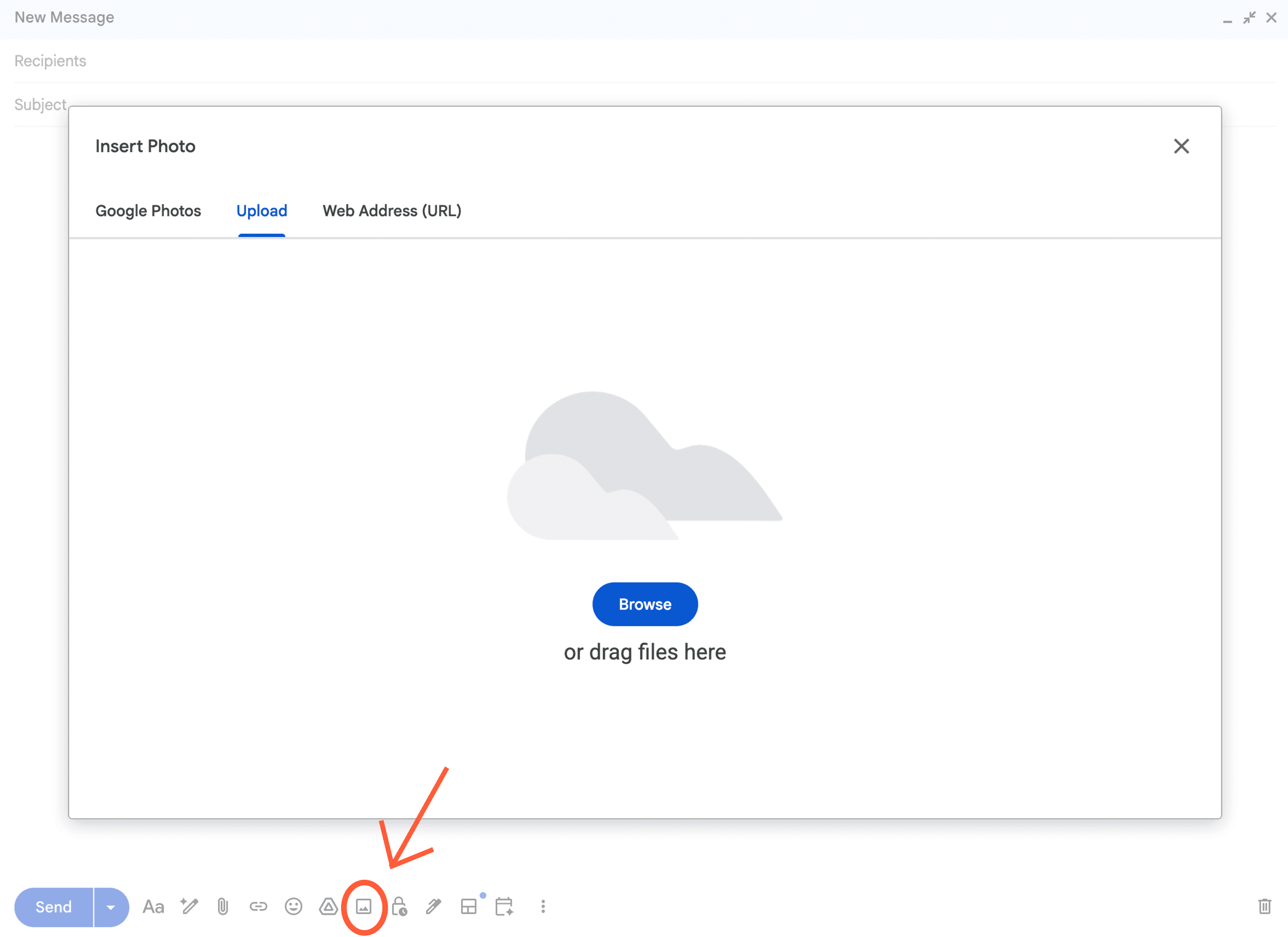This screenshot has height=937, width=1288.
Task: Attach files with the paperclip icon
Action: [x=223, y=906]
